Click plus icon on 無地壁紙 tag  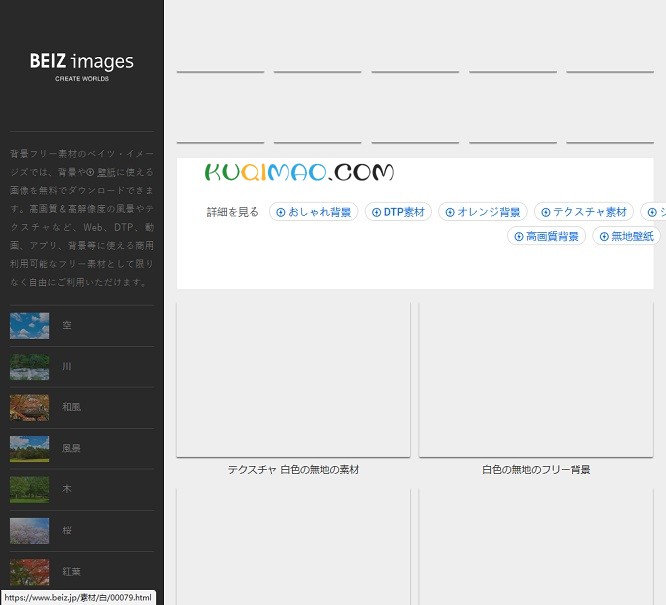[604, 237]
